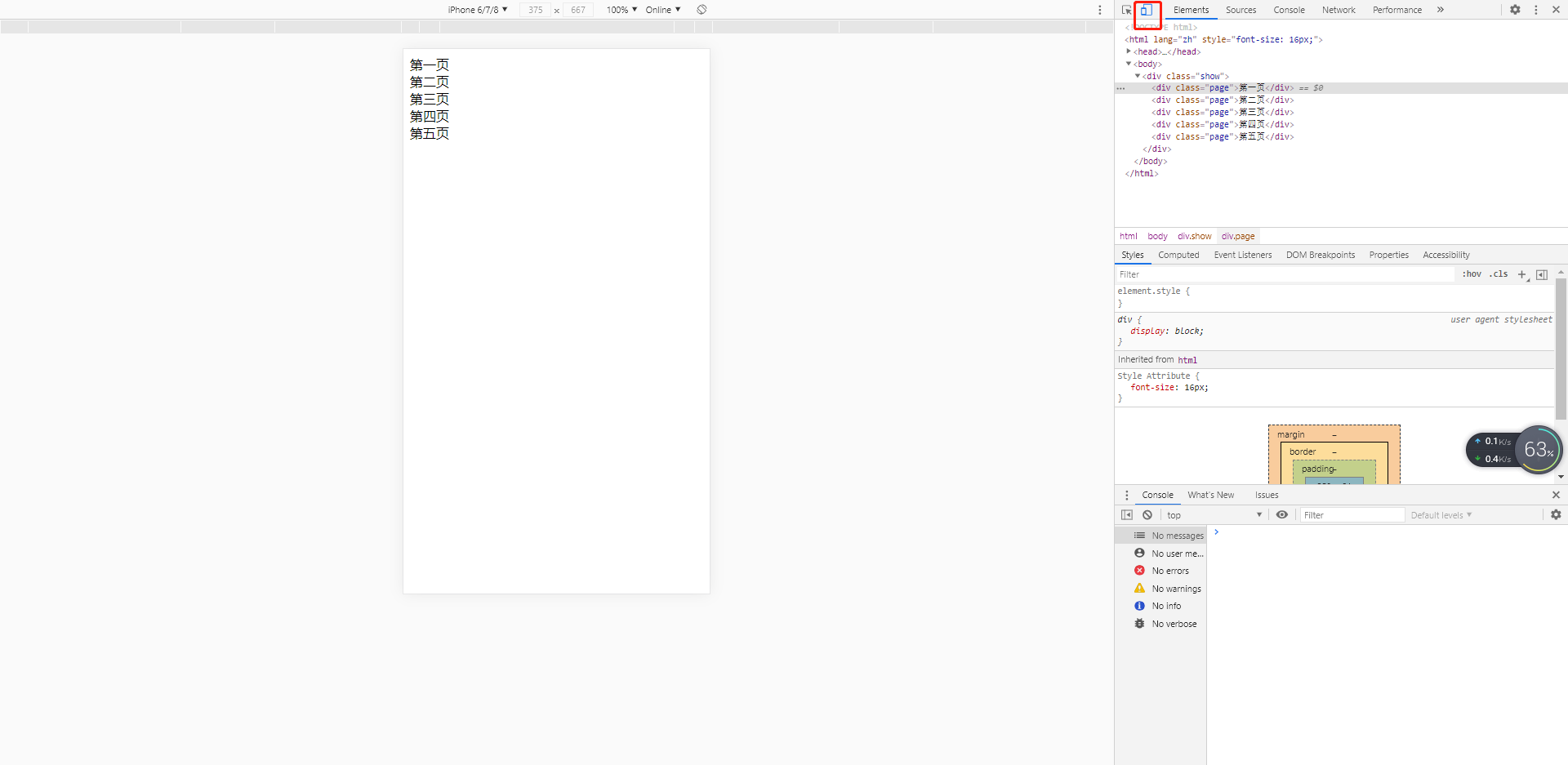Select the No warnings filter
The image size is (1568, 765).
[1160, 589]
